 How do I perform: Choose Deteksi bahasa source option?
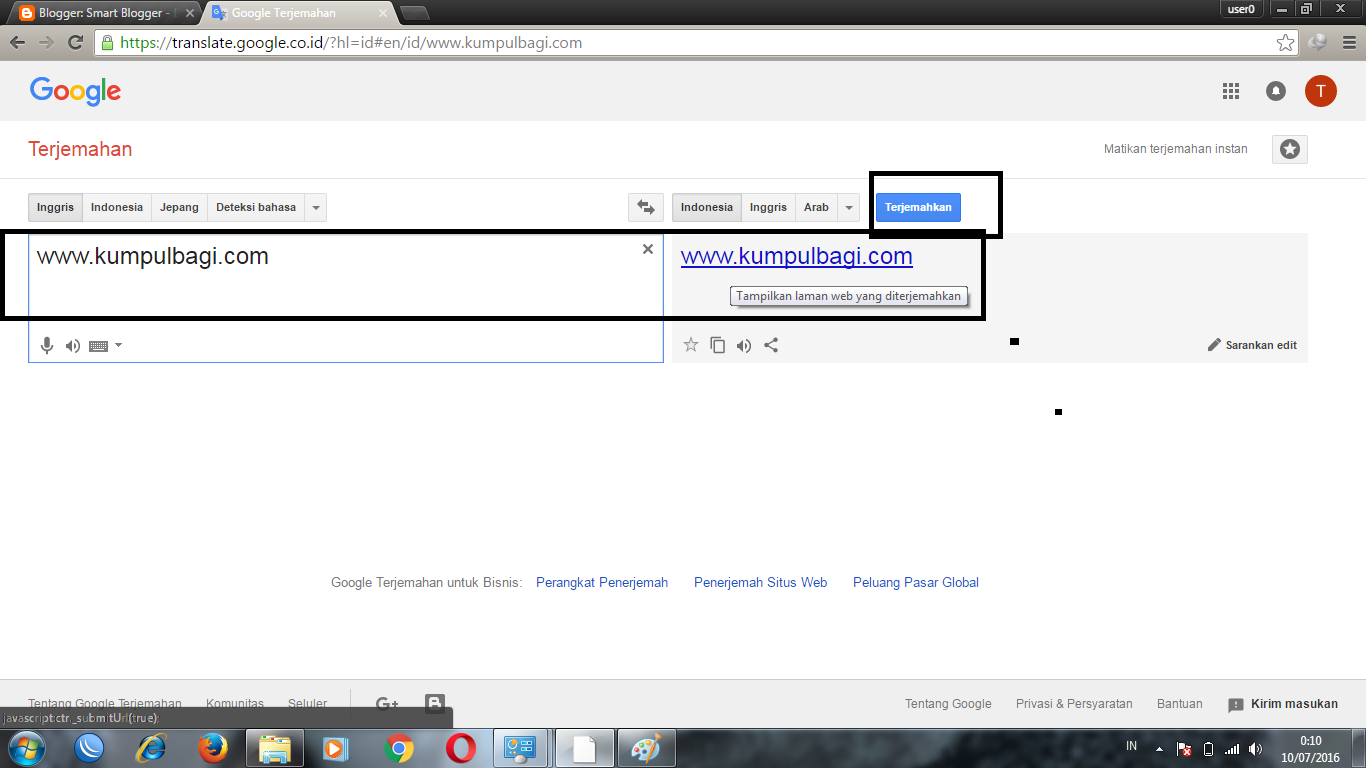pyautogui.click(x=256, y=207)
